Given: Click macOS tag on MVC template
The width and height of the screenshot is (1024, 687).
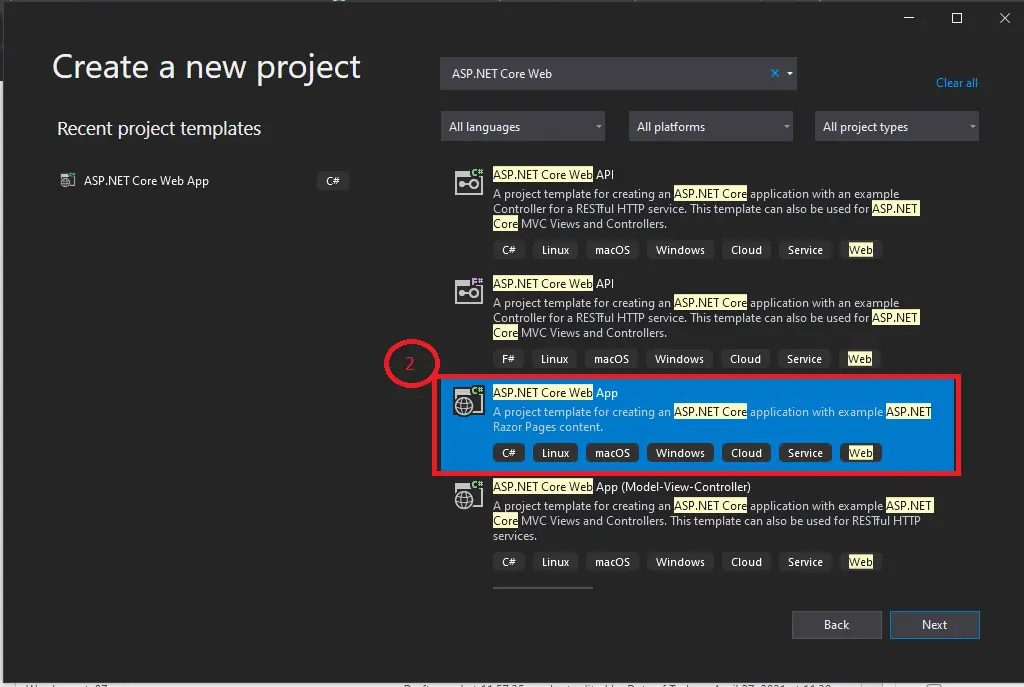Looking at the screenshot, I should (x=613, y=562).
